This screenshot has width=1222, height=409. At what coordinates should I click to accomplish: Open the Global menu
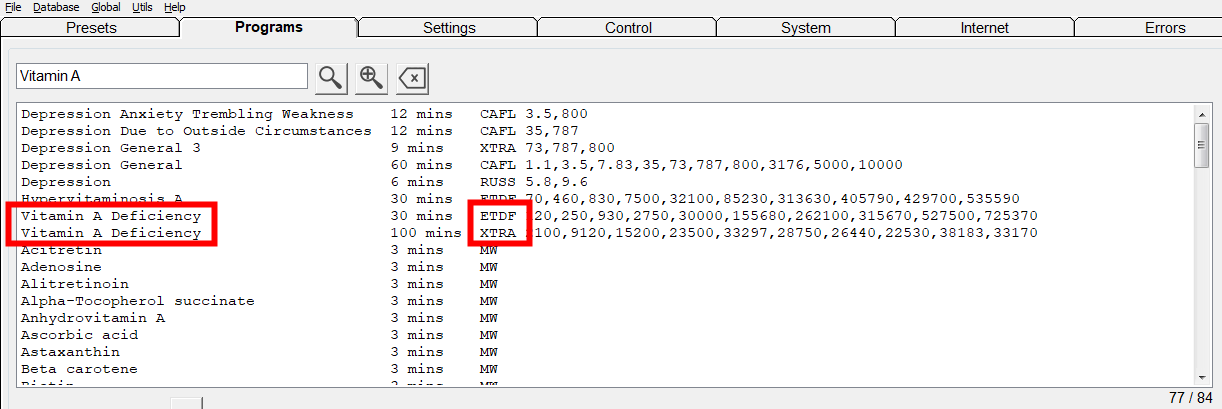tap(106, 7)
